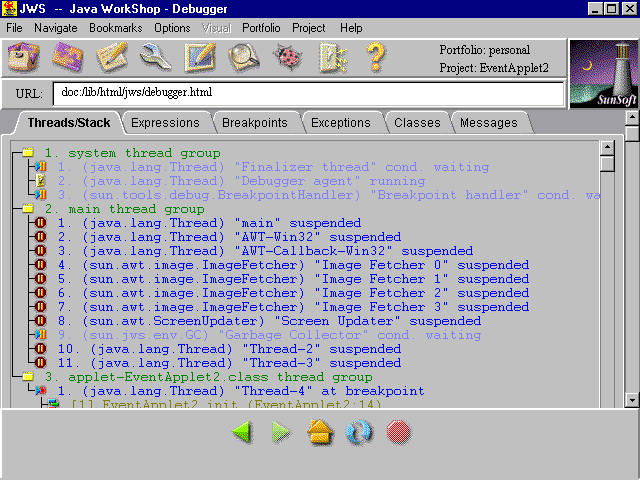Click the suspended icon of the "main" thread
The image size is (640, 480).
coord(40,223)
